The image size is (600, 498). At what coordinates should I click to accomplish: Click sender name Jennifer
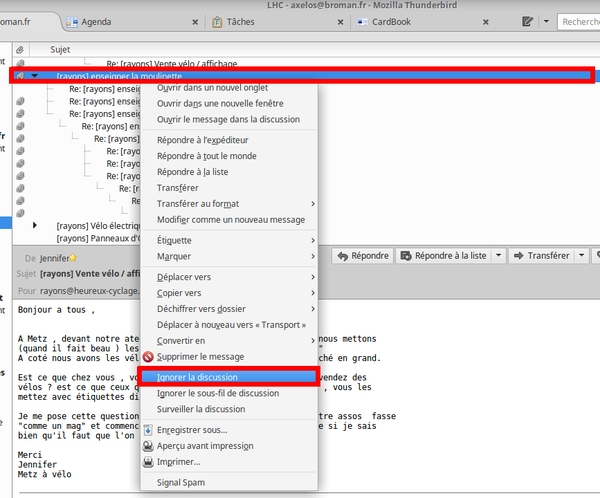pos(55,258)
